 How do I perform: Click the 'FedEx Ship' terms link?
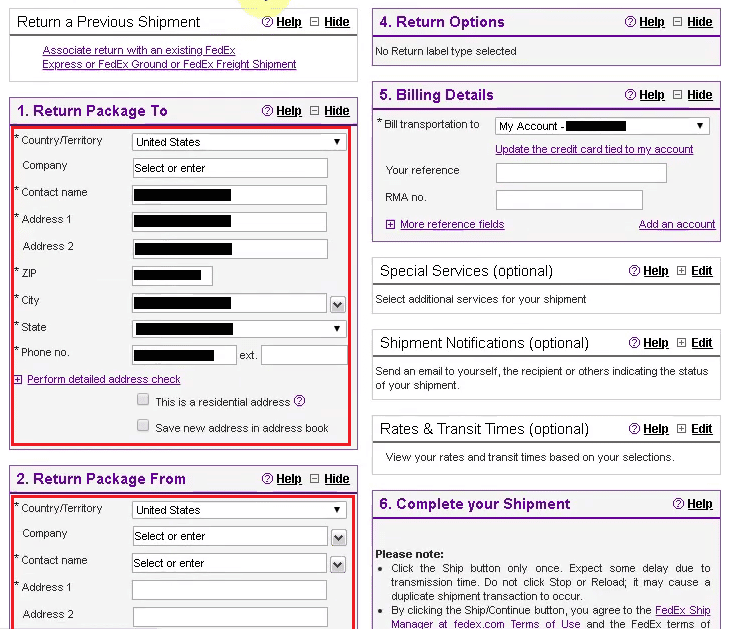point(683,610)
